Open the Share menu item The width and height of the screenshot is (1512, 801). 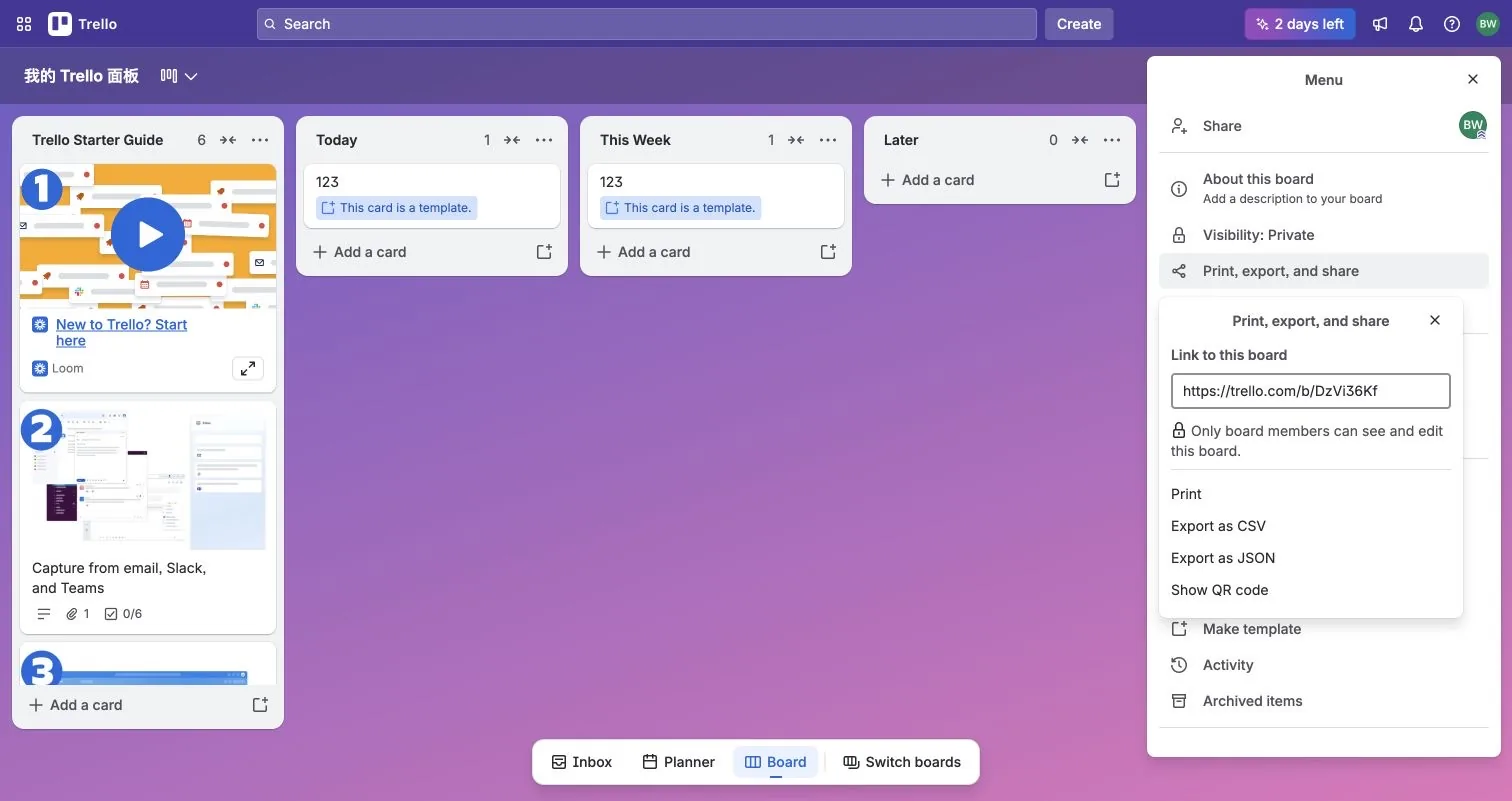(x=1324, y=126)
